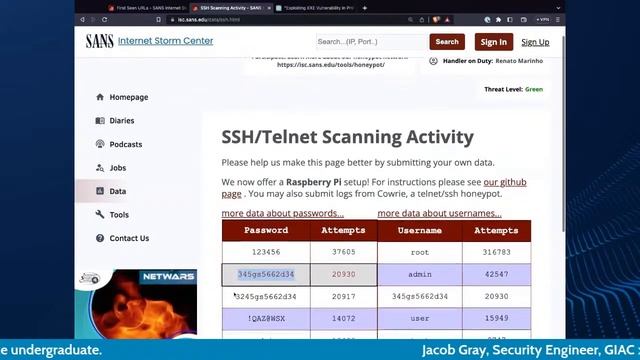Click the handler on duty avatar icon
Image resolution: width=640 pixels, height=360 pixels.
433,61
